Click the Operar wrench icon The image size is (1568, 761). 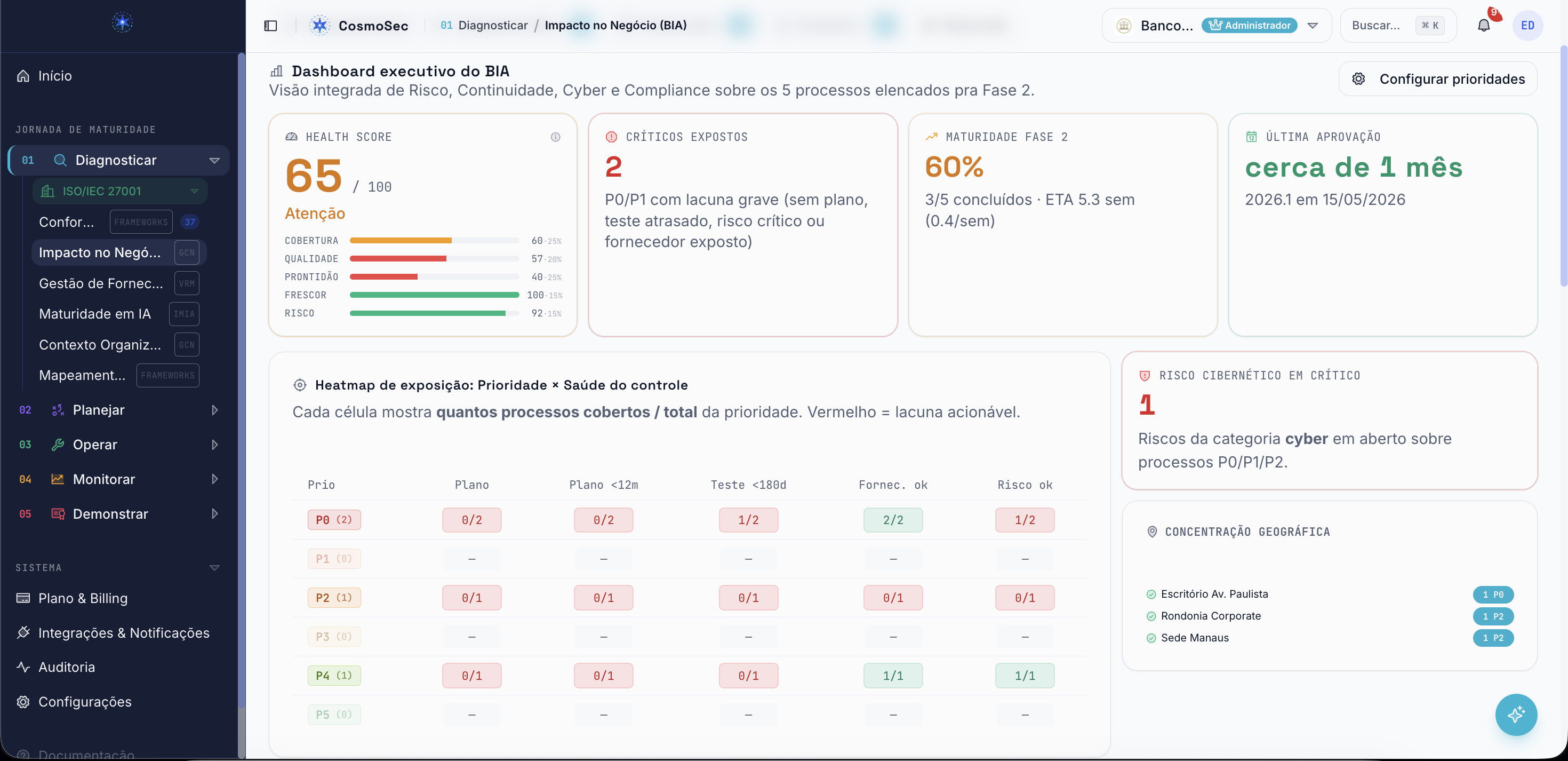point(58,445)
